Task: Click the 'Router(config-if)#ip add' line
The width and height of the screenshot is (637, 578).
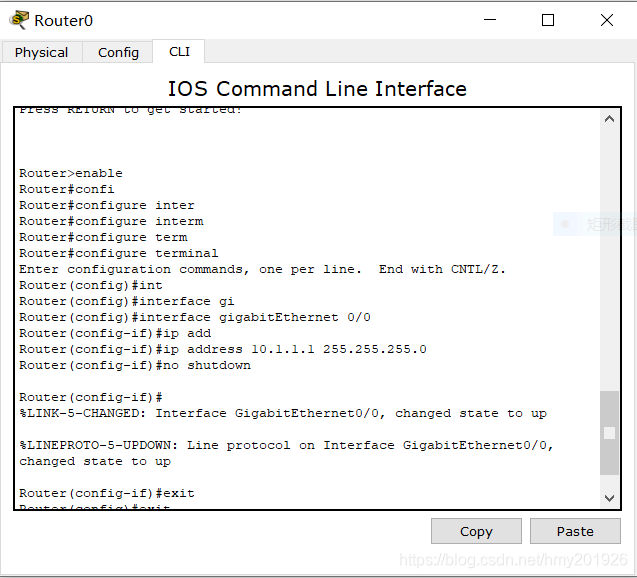Action: pyautogui.click(x=115, y=333)
